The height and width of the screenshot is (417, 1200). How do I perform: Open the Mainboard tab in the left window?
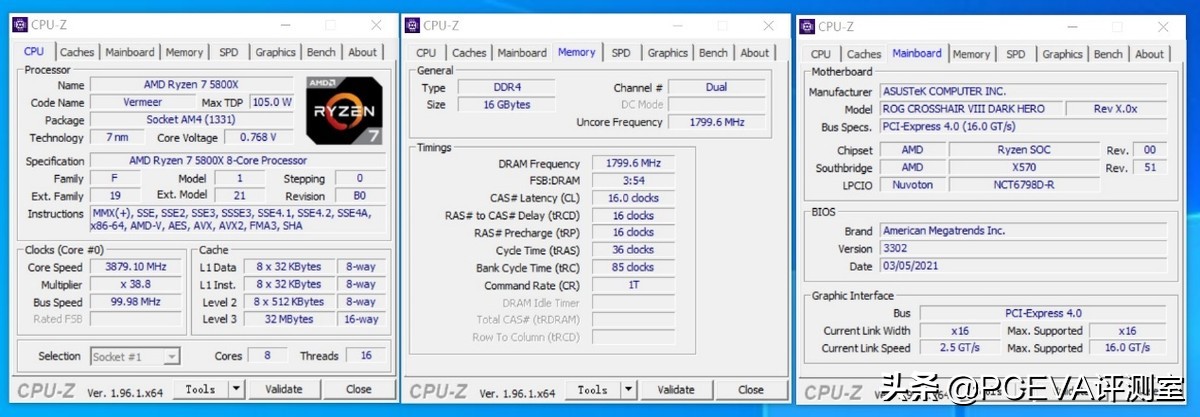(130, 52)
